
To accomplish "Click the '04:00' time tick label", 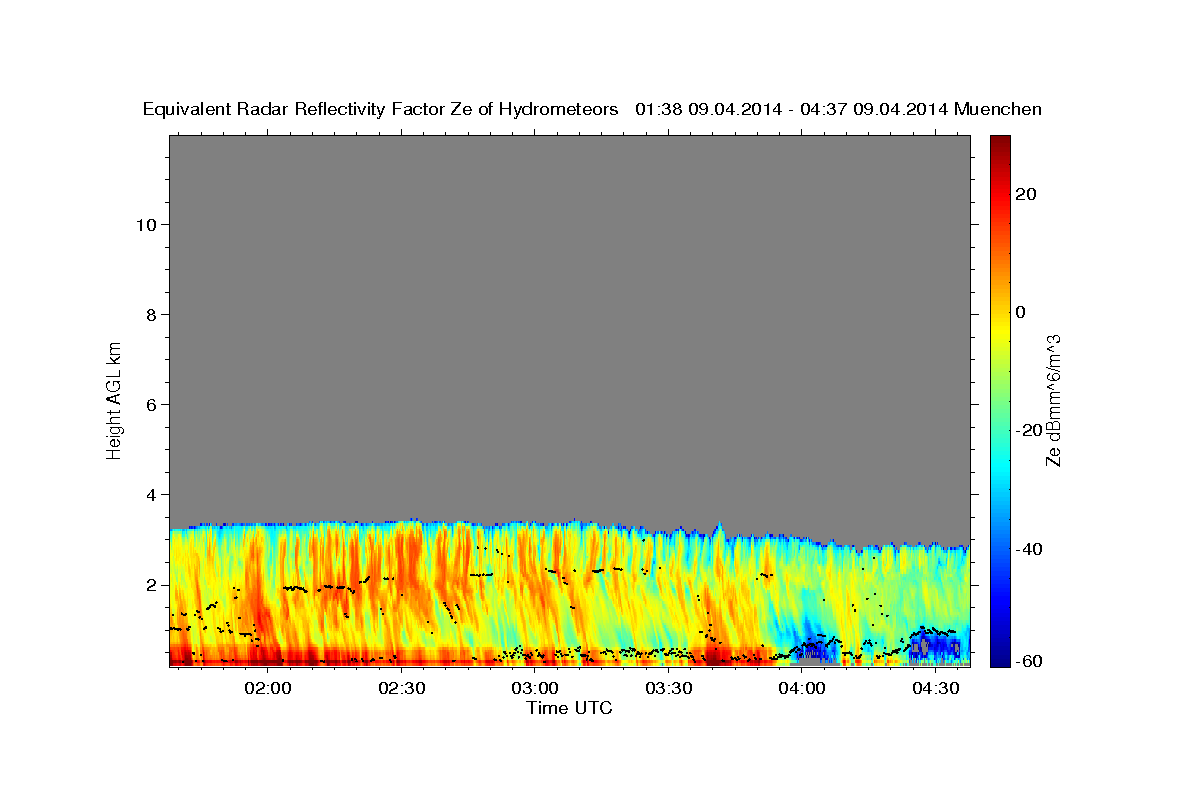I will click(802, 688).
